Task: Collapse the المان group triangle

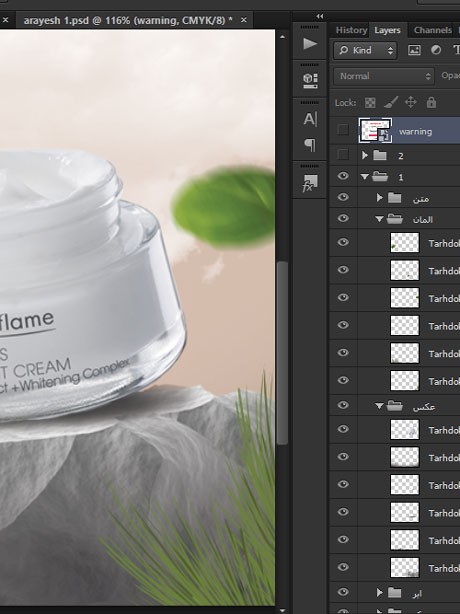Action: tap(379, 219)
